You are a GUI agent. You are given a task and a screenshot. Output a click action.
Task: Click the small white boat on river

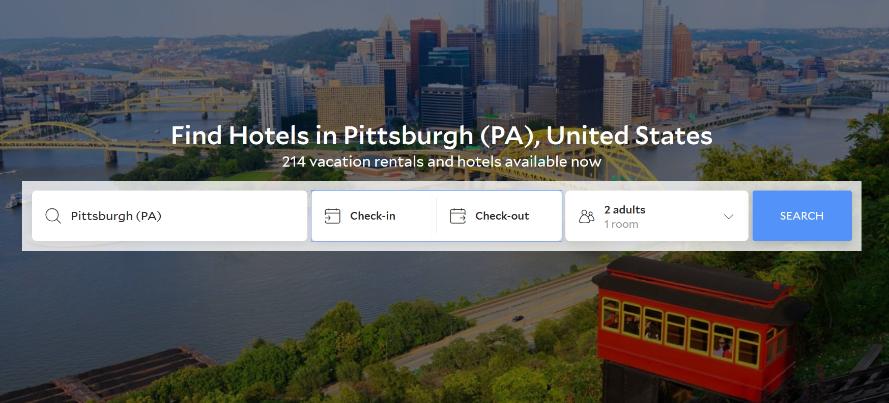tap(14, 201)
